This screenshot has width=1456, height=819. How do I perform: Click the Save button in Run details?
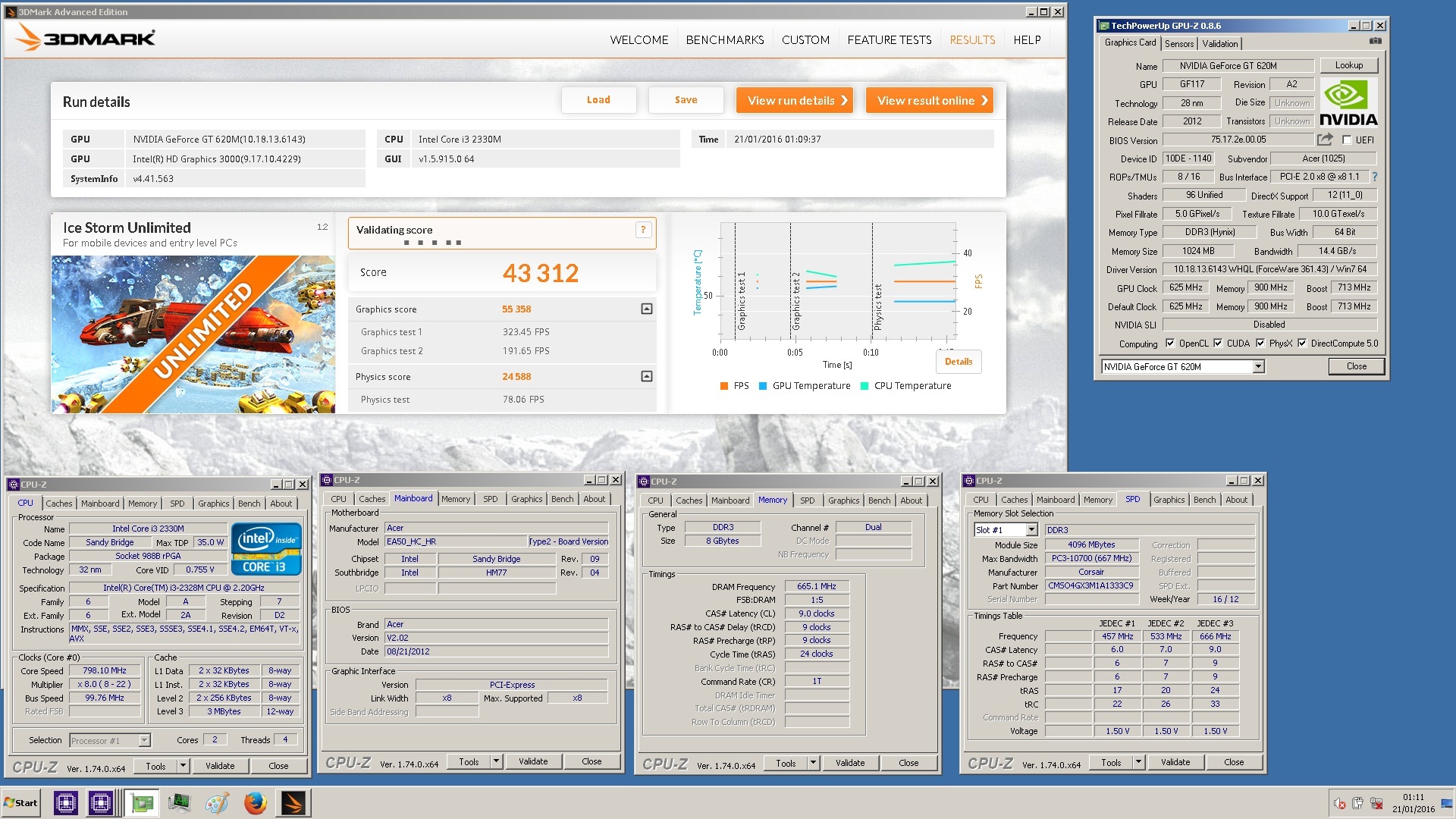coord(686,100)
